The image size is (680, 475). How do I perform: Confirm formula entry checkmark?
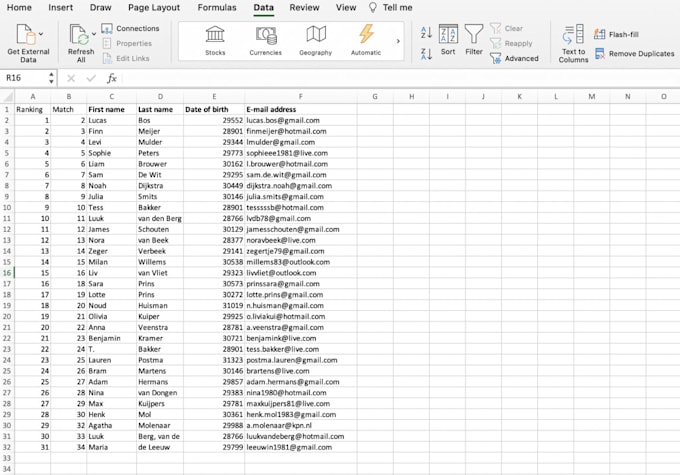91,79
